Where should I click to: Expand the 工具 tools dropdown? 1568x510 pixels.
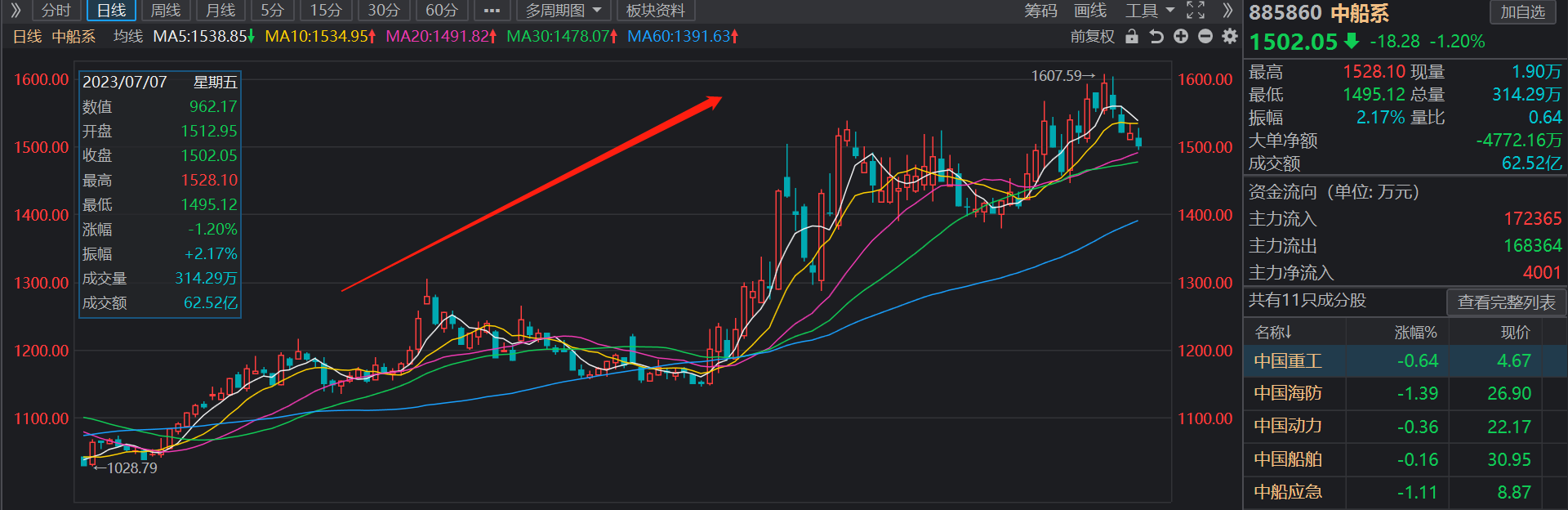coord(1150,11)
